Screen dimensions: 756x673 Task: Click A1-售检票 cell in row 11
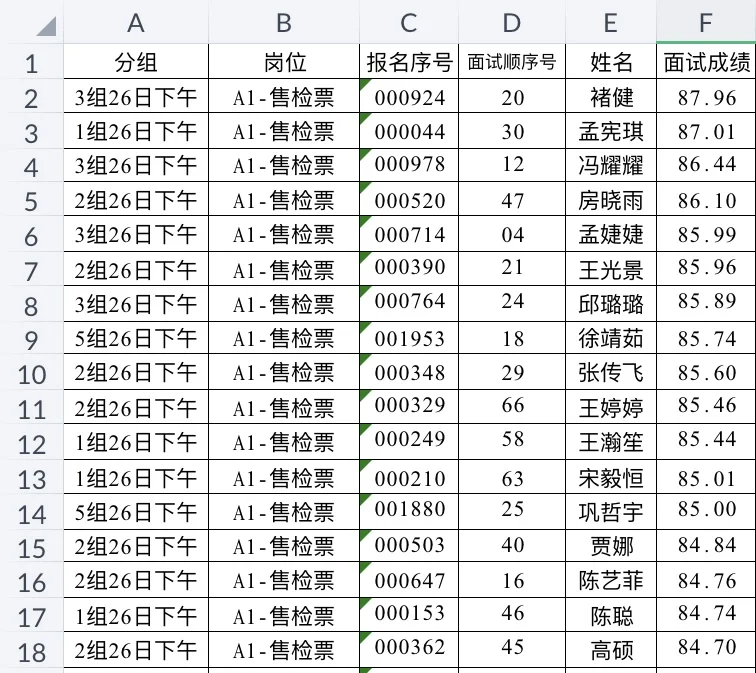point(284,407)
